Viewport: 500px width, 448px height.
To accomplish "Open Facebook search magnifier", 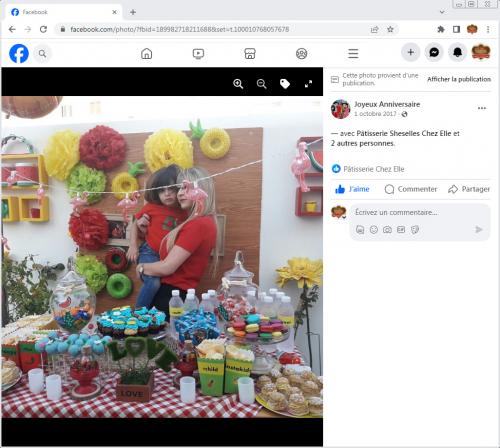I will point(42,53).
